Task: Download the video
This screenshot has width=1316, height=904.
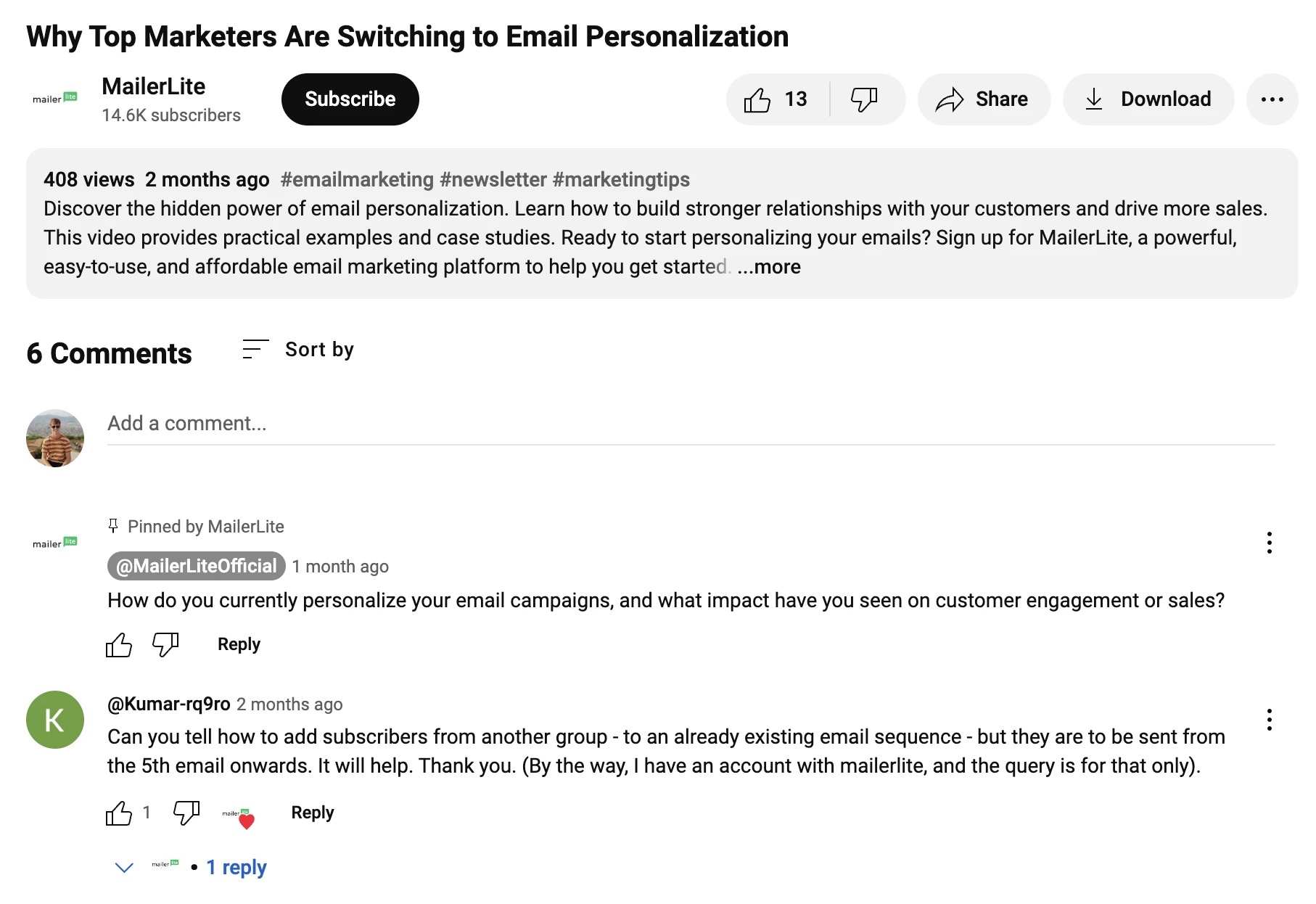Action: (1148, 99)
